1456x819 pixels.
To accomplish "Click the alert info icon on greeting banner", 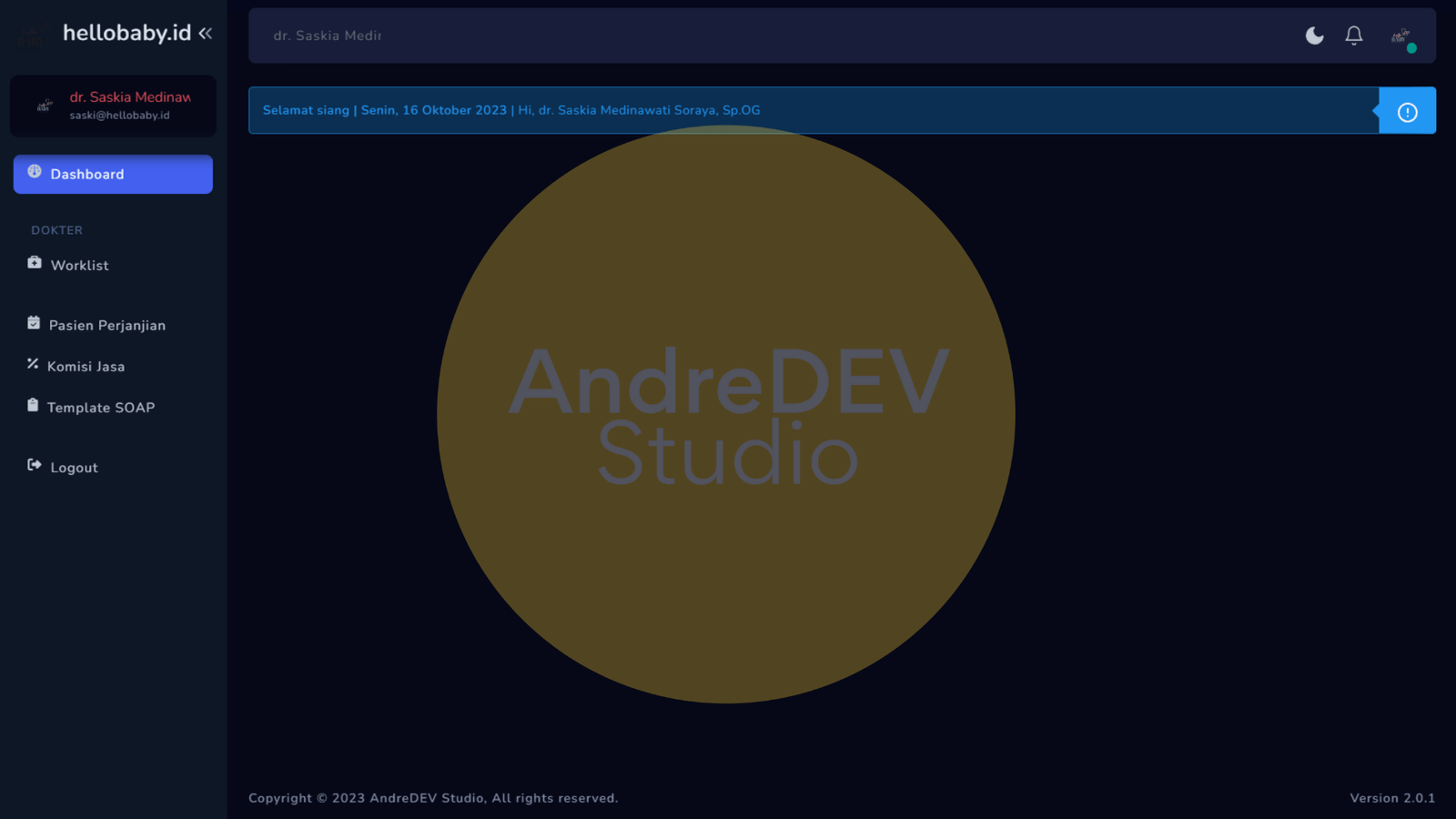I will (1407, 111).
